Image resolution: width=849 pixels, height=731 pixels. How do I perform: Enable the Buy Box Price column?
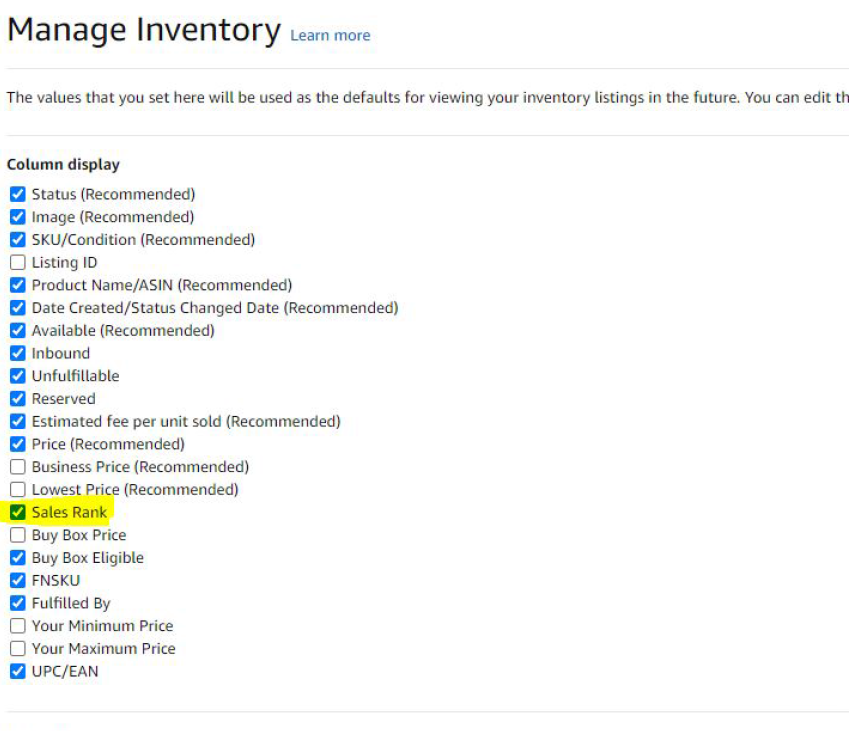tap(17, 535)
